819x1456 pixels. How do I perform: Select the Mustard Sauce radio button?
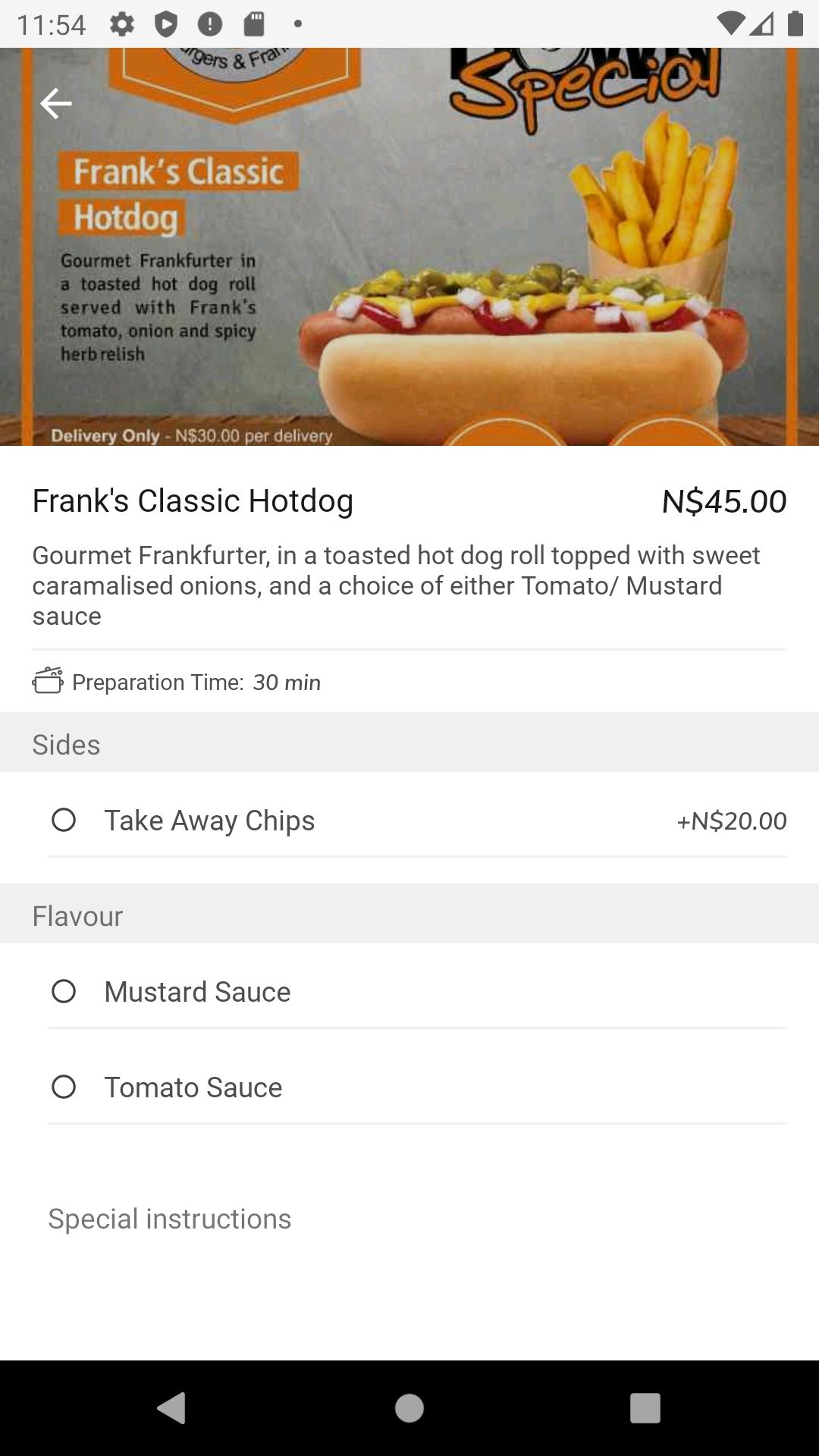pyautogui.click(x=64, y=991)
